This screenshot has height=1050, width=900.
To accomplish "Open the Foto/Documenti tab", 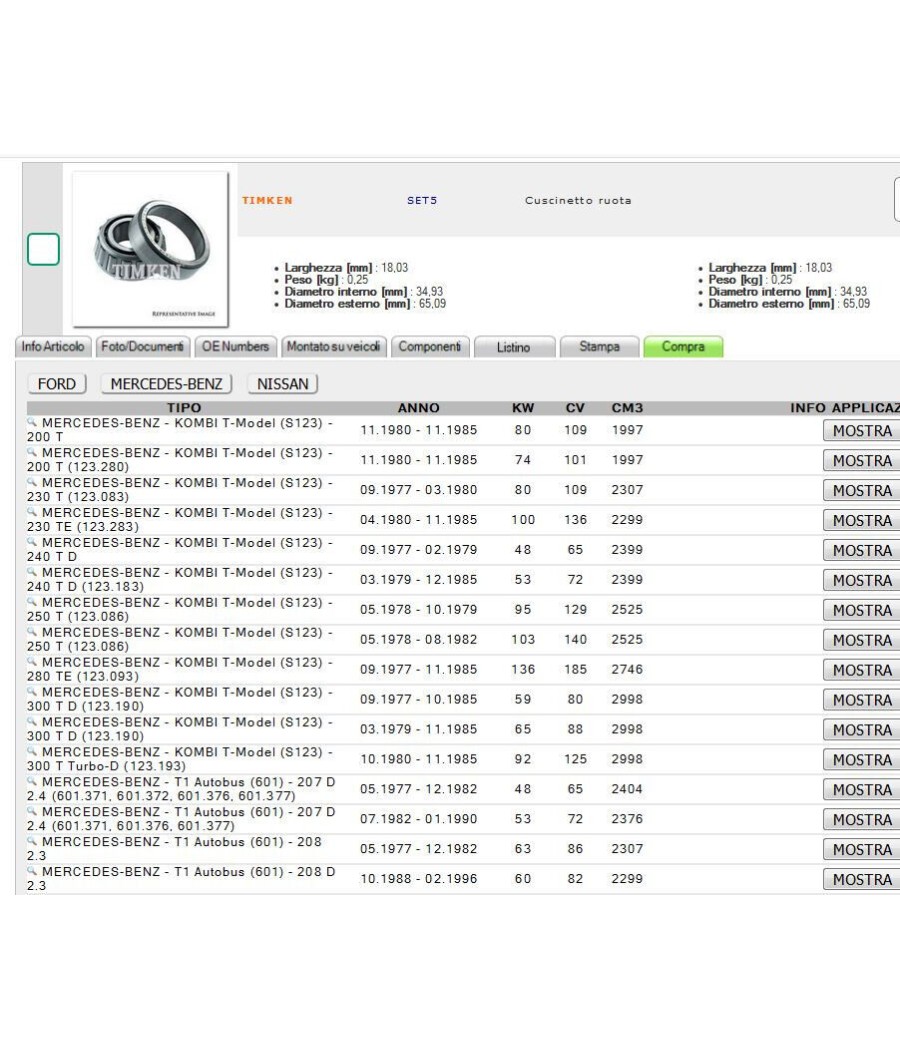I will 143,347.
